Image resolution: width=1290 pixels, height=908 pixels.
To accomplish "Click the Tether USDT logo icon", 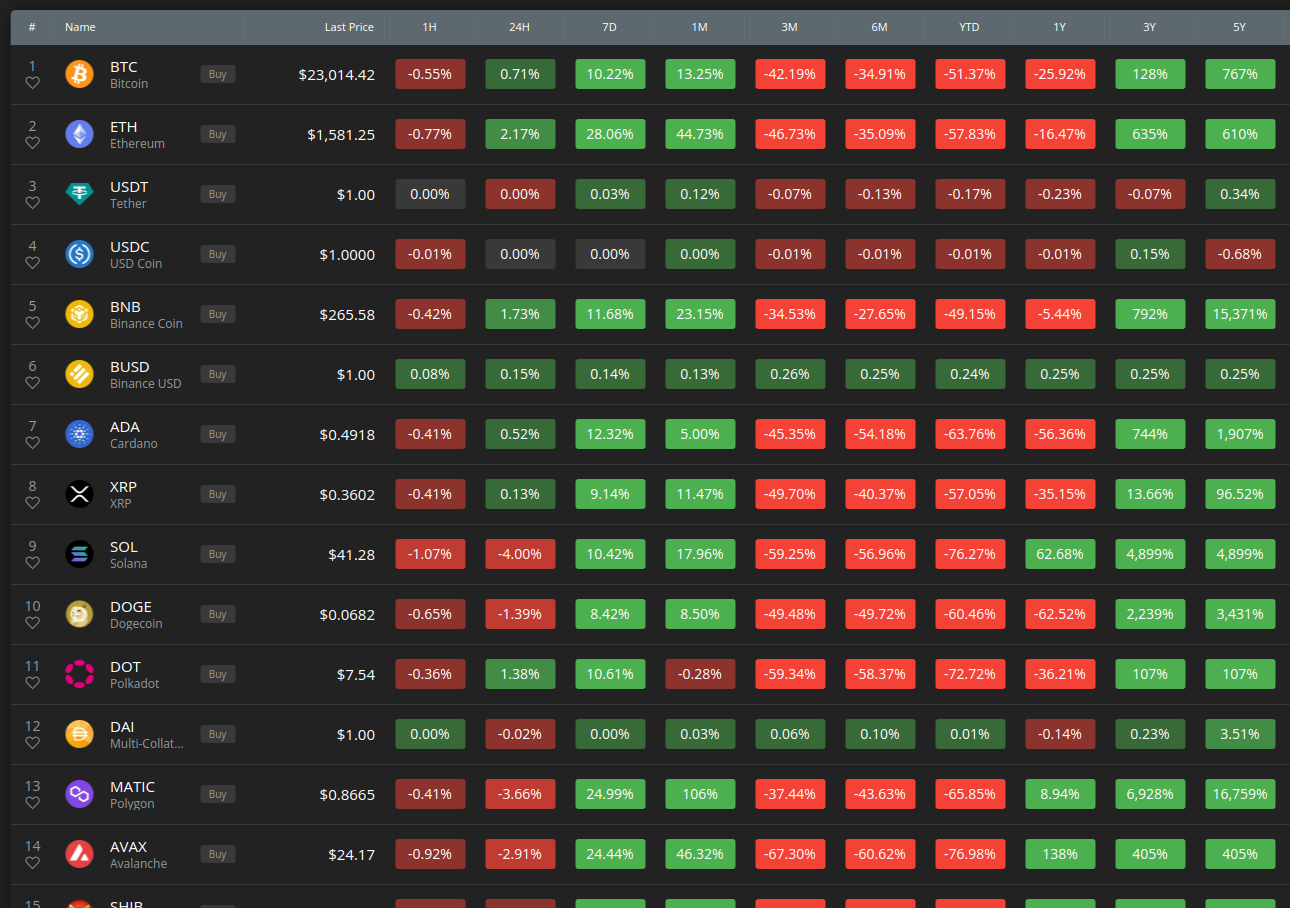I will click(x=79, y=194).
